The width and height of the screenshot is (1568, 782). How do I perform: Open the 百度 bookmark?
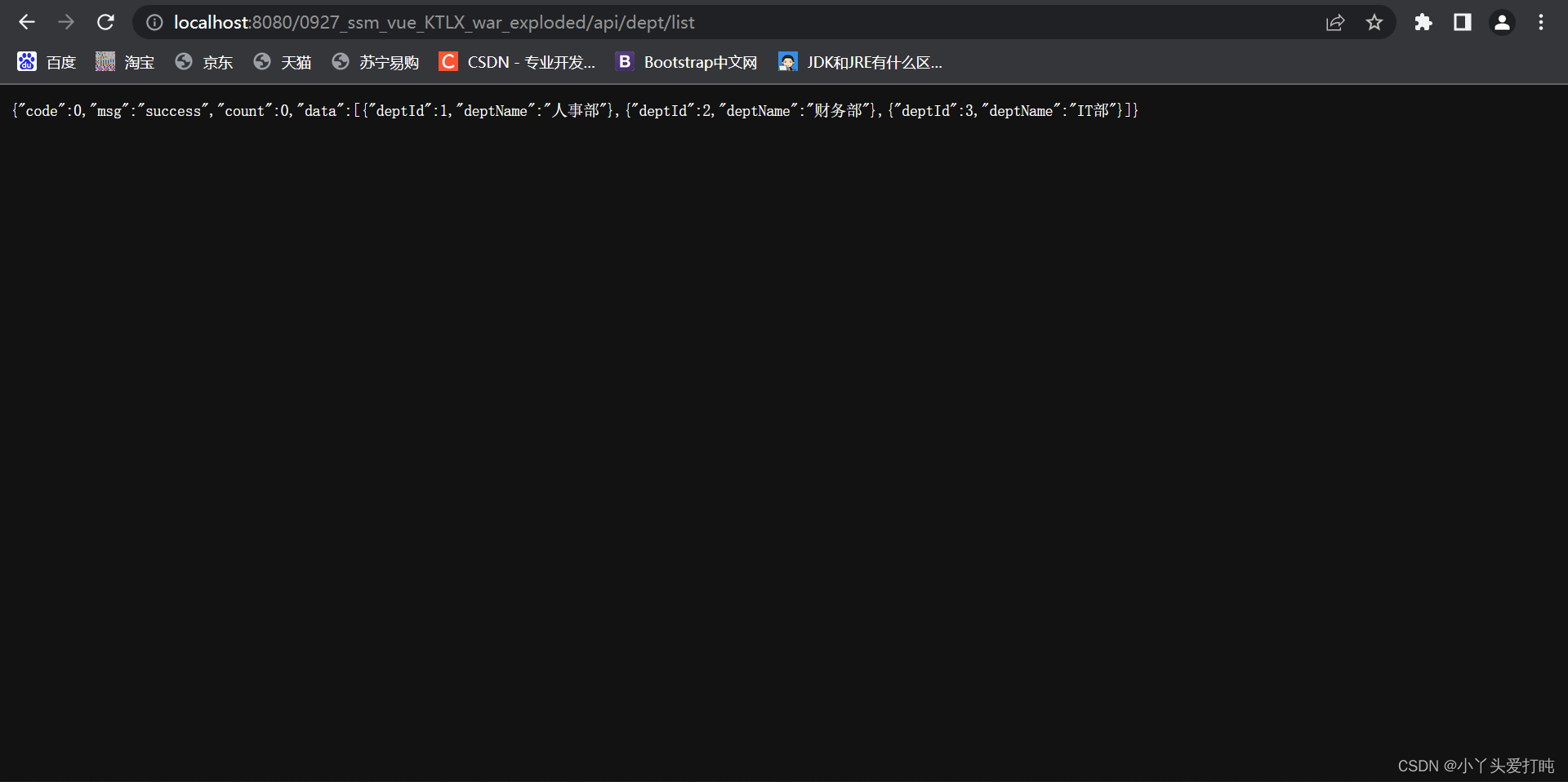tap(47, 62)
